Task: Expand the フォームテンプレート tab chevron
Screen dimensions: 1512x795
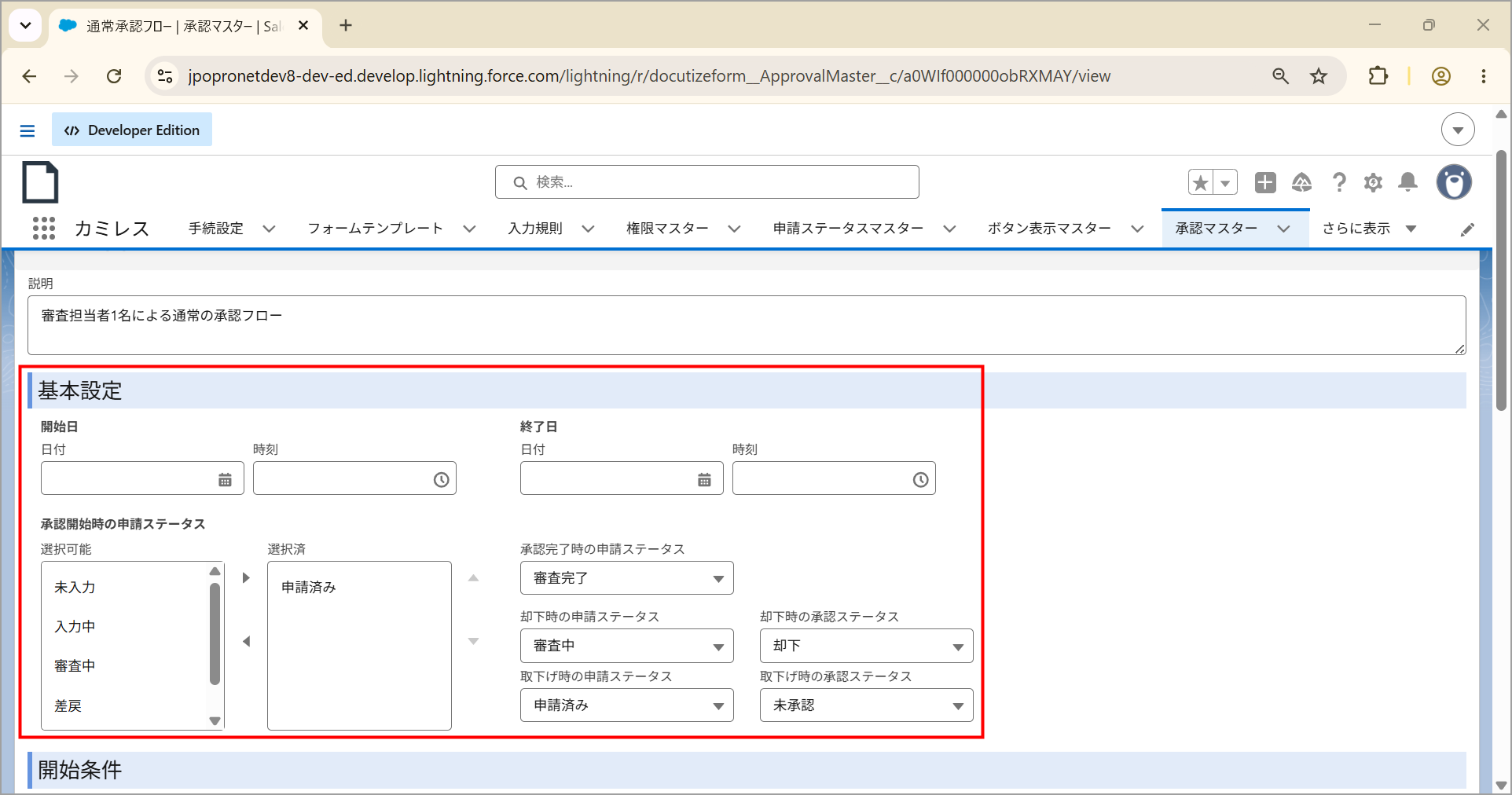Action: [x=469, y=229]
